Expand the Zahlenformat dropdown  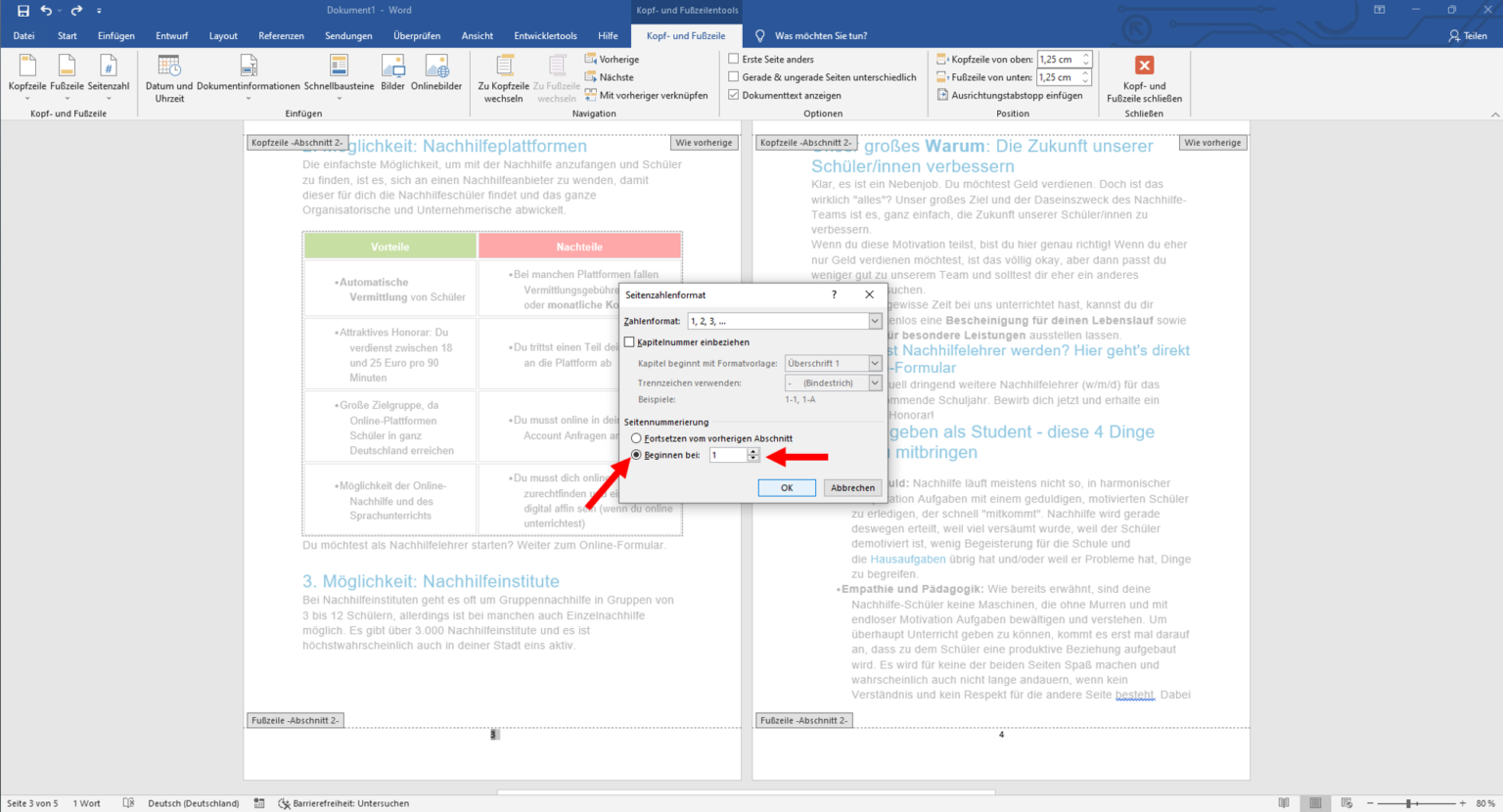[875, 321]
